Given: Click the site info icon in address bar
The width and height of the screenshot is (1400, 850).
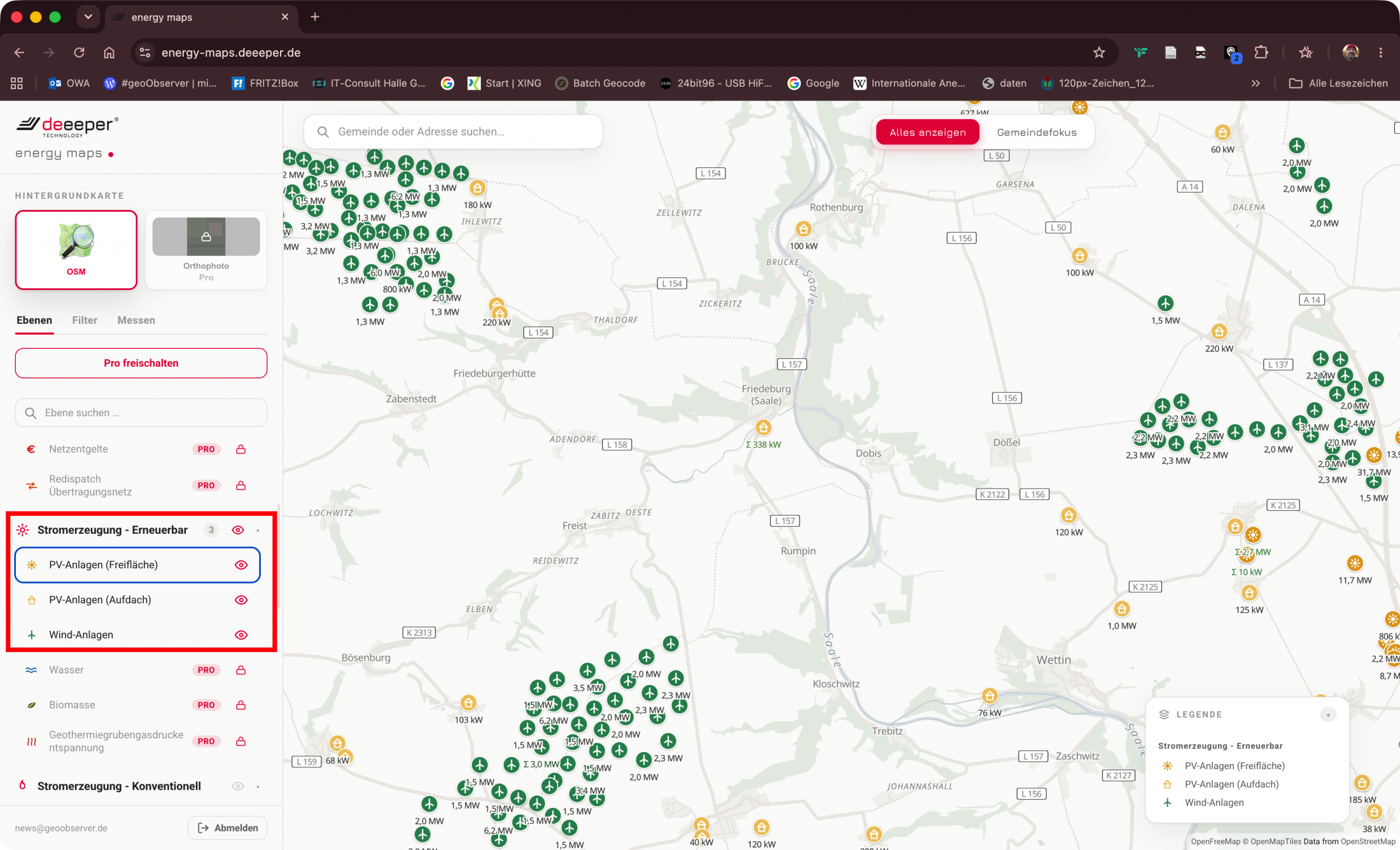Looking at the screenshot, I should (145, 53).
